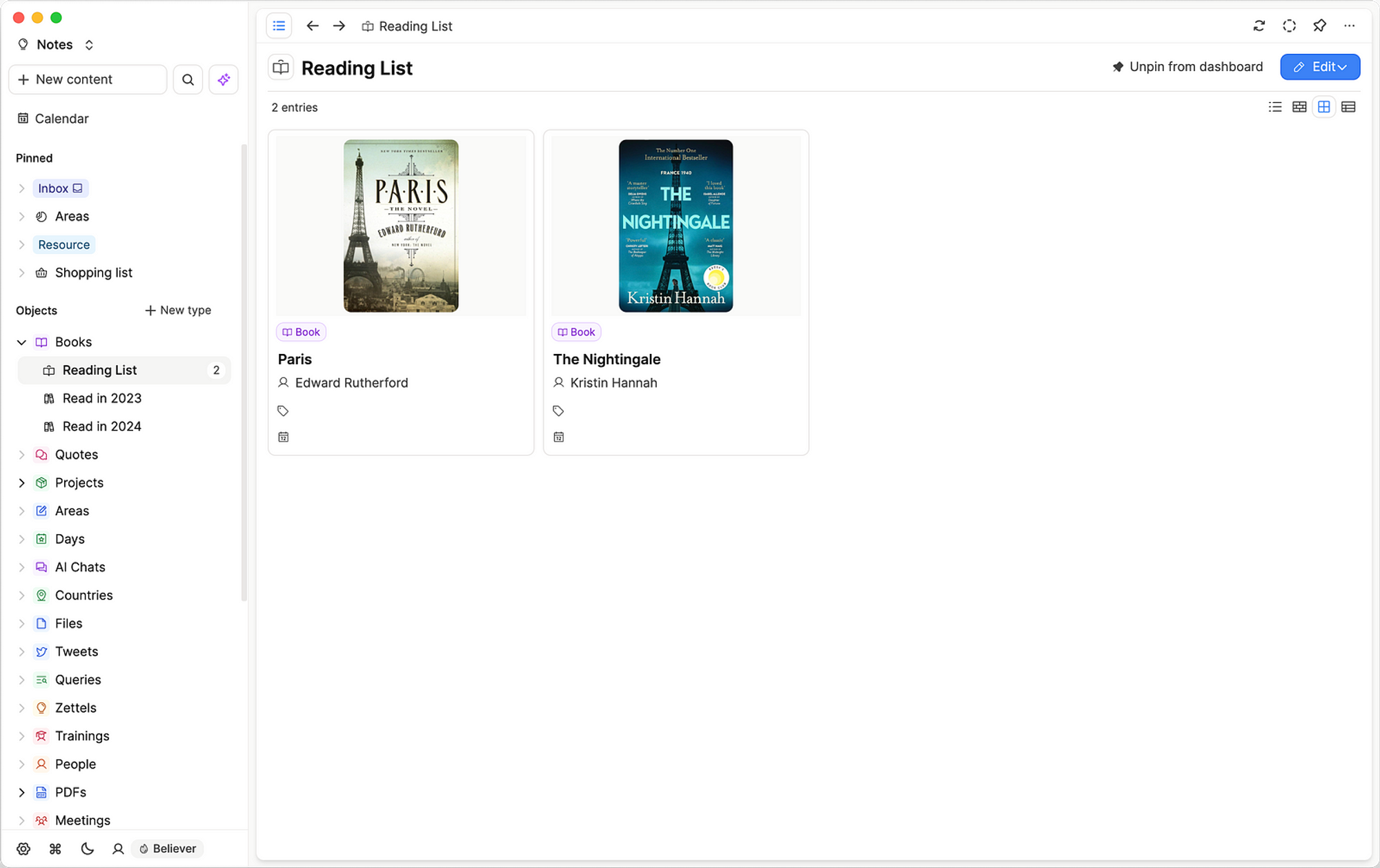Click the search magnifier button
This screenshot has height=868, width=1380.
point(188,79)
